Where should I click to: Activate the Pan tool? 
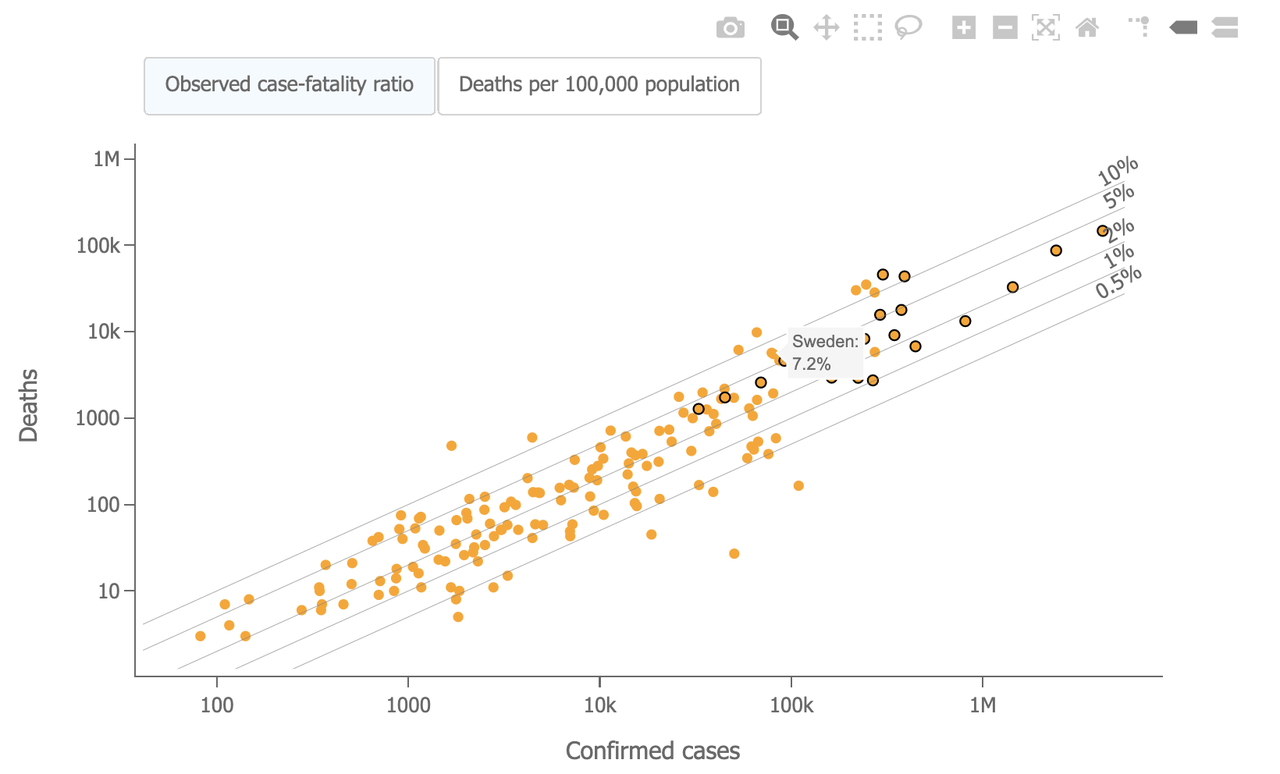tap(826, 28)
